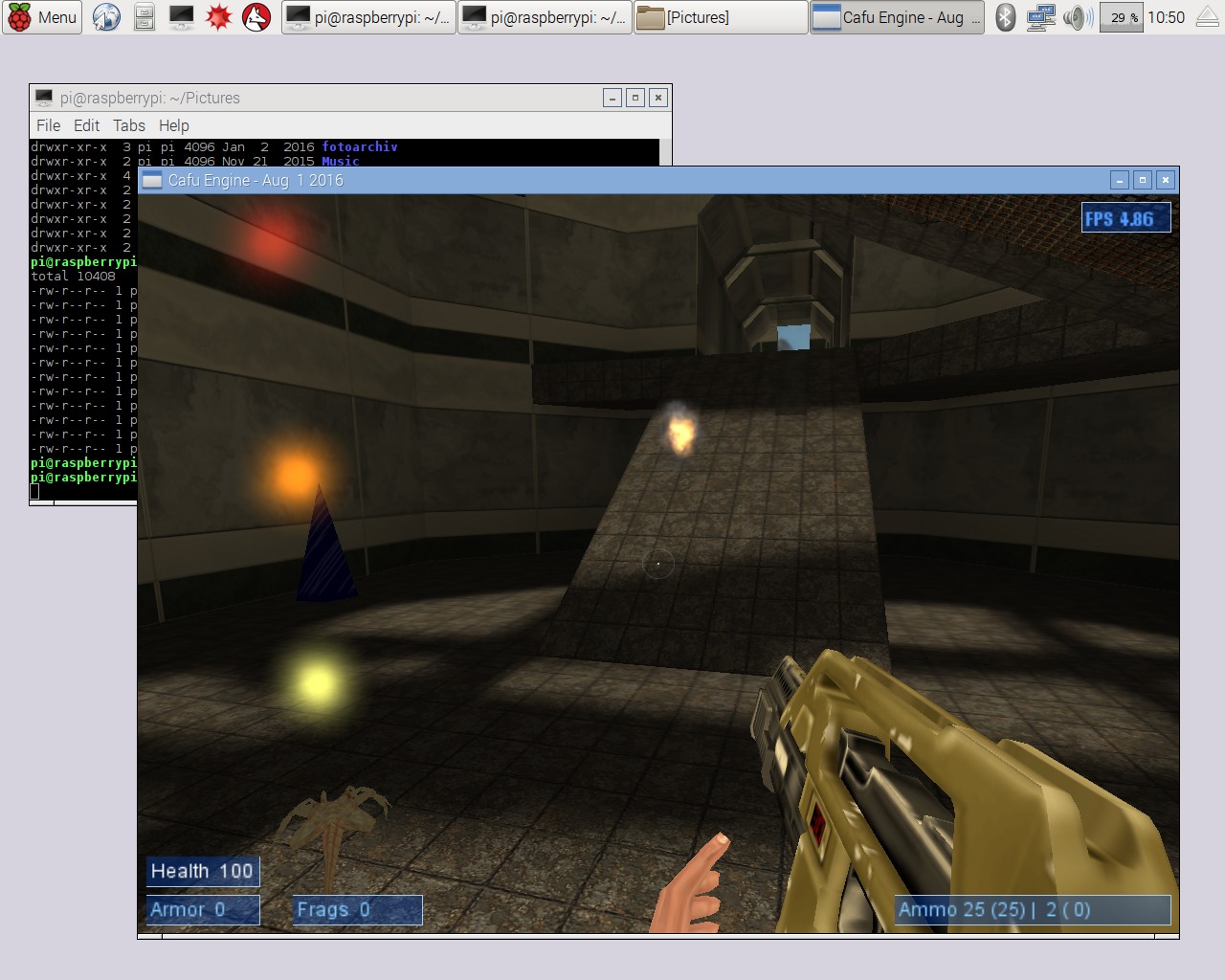Open the File menu in terminal

click(48, 125)
